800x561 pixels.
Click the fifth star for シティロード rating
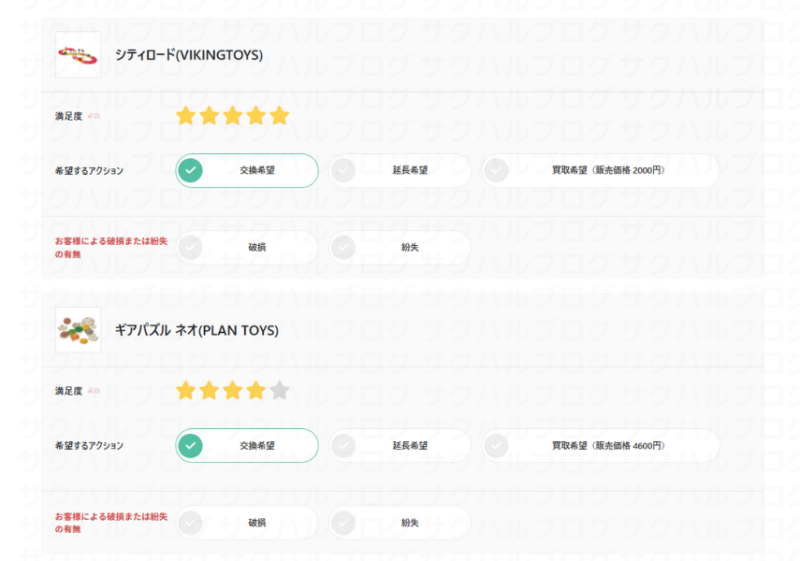point(280,116)
